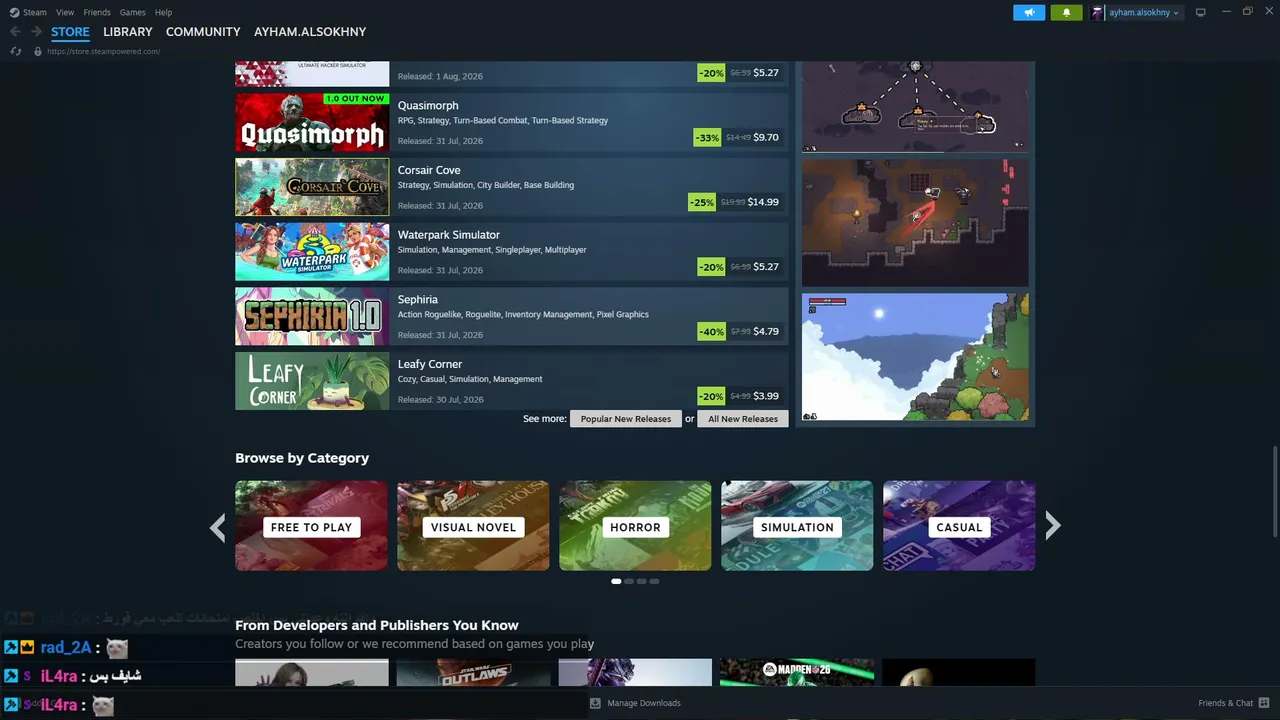Screen dimensions: 1280x720
Task: Click the $3.99 price for Leafy Corner
Action: (766, 396)
